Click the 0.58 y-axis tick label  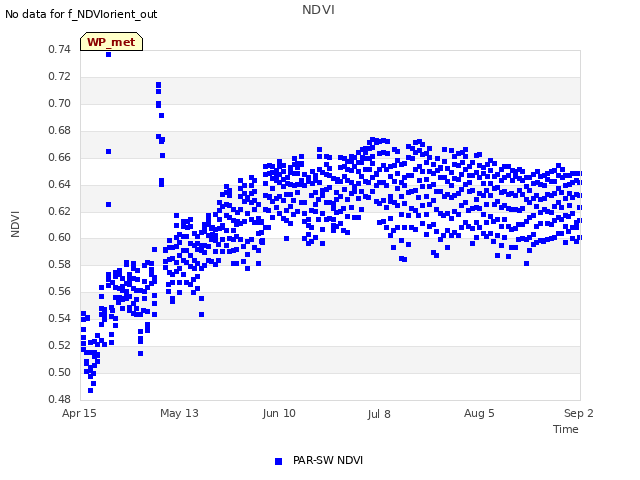pos(60,264)
